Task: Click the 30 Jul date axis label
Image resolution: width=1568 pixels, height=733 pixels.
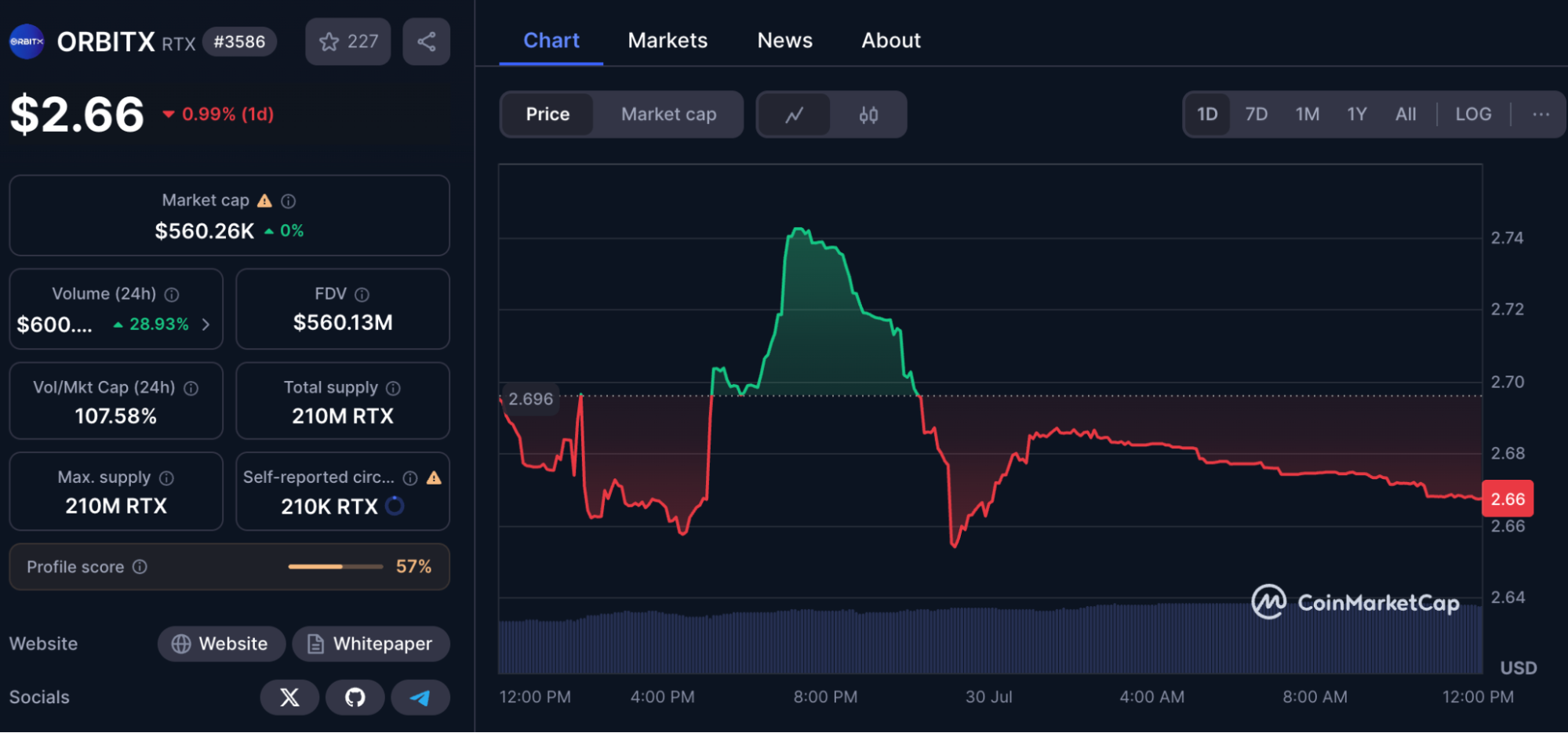Action: [x=988, y=697]
